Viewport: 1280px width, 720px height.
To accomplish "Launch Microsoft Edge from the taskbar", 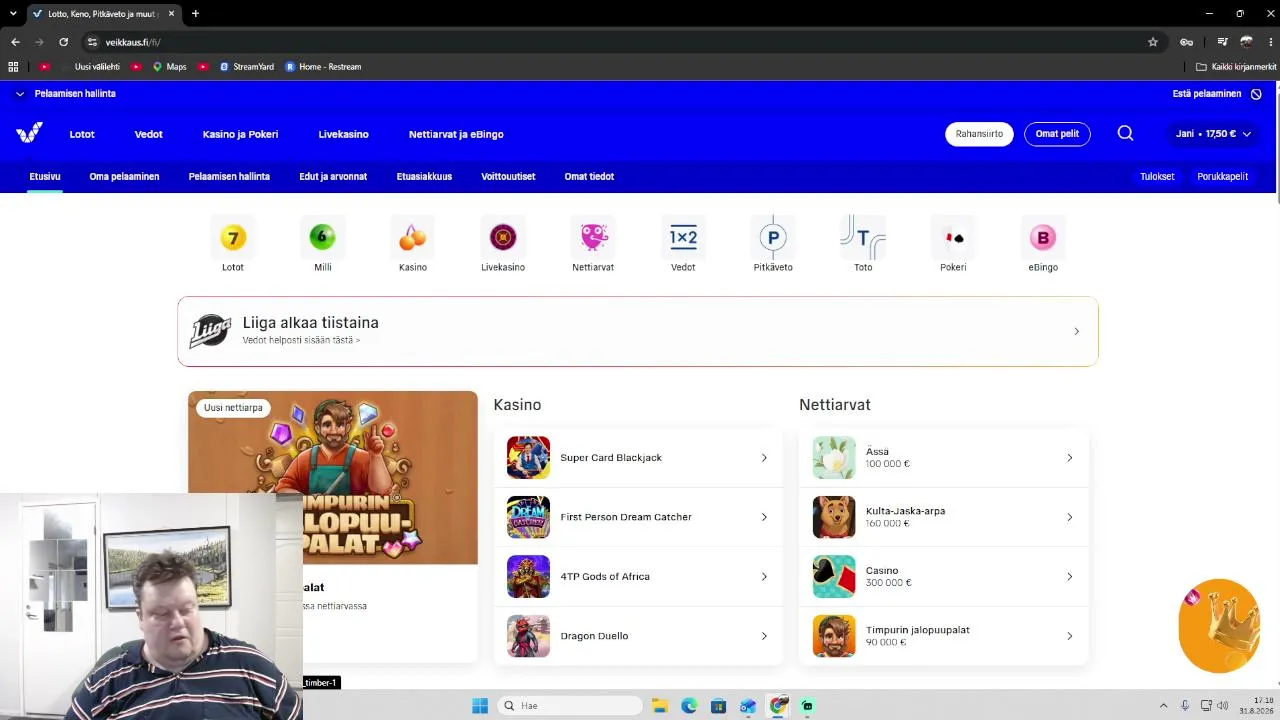I will click(689, 706).
